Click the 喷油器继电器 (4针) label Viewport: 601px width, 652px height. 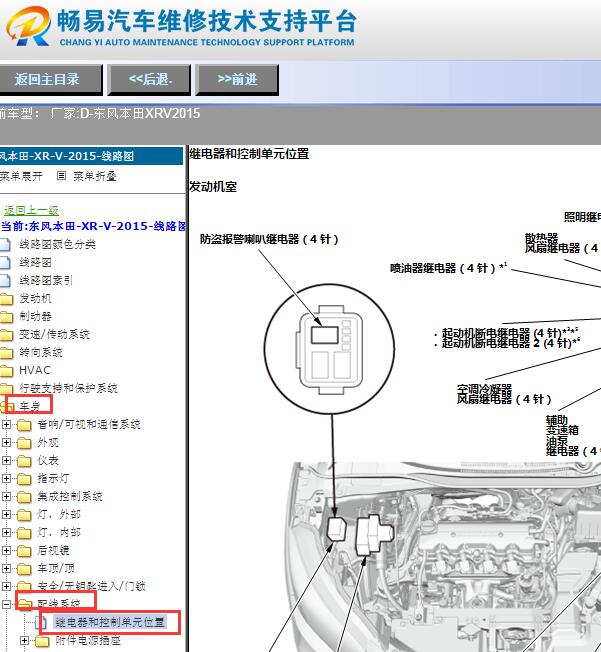click(x=448, y=268)
